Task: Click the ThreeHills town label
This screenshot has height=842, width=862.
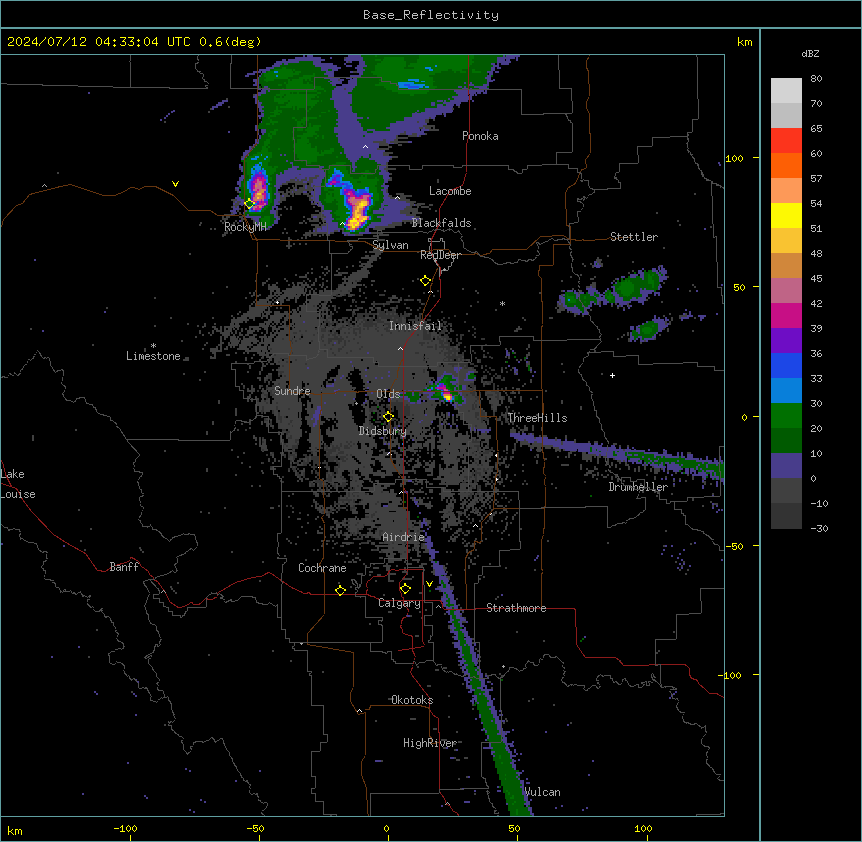Action: coord(537,418)
